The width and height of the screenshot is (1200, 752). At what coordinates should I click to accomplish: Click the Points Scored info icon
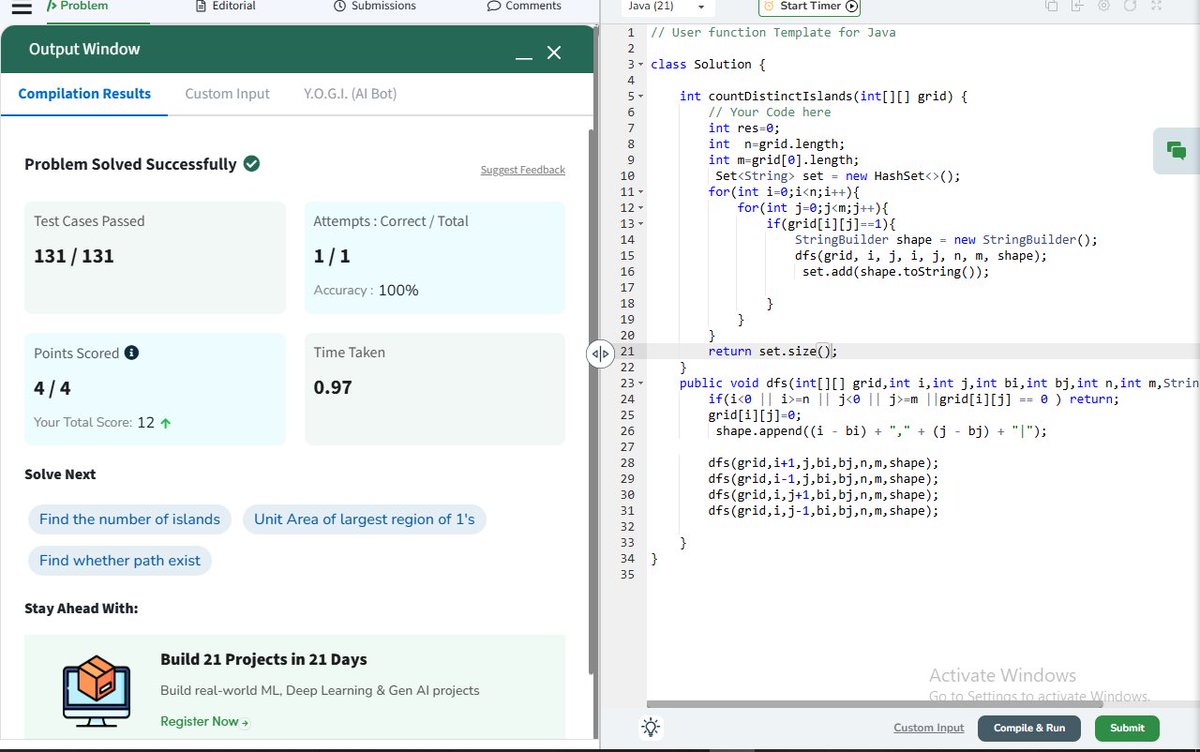coord(131,353)
